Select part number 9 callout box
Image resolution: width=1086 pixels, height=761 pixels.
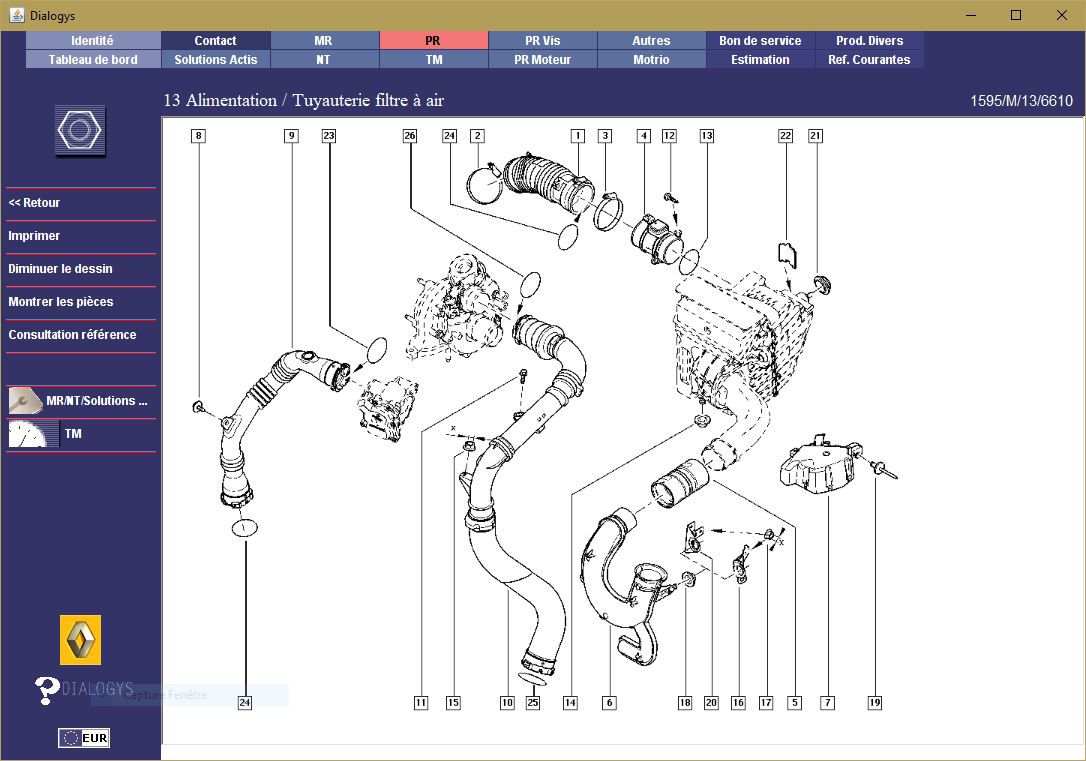point(292,136)
